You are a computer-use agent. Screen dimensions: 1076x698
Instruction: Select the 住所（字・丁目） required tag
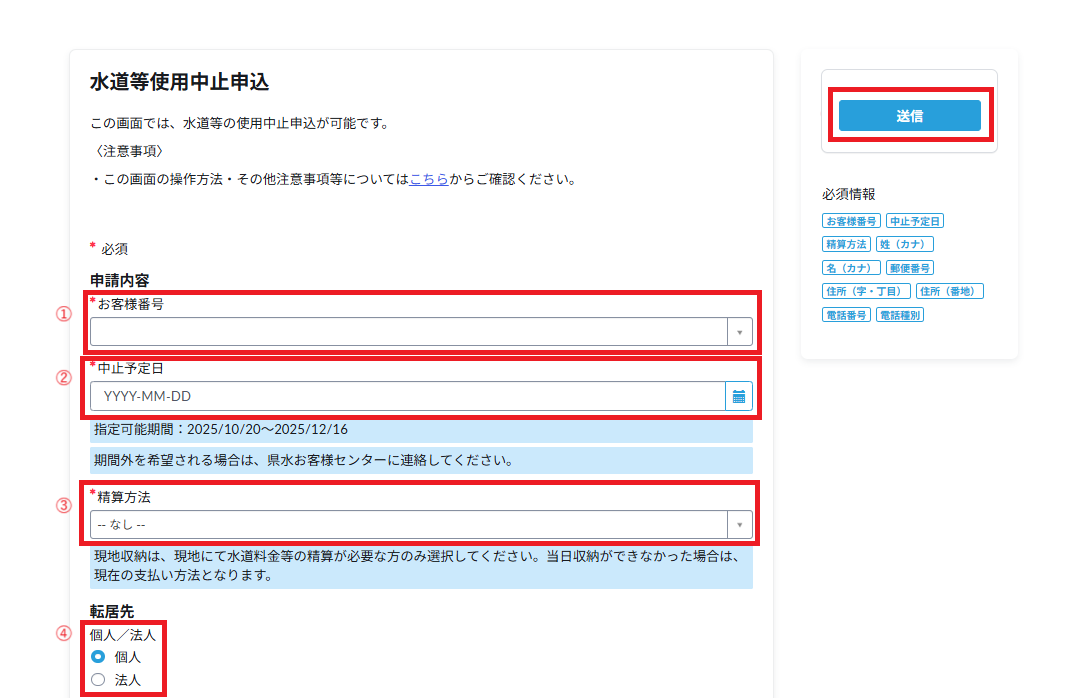tap(866, 291)
